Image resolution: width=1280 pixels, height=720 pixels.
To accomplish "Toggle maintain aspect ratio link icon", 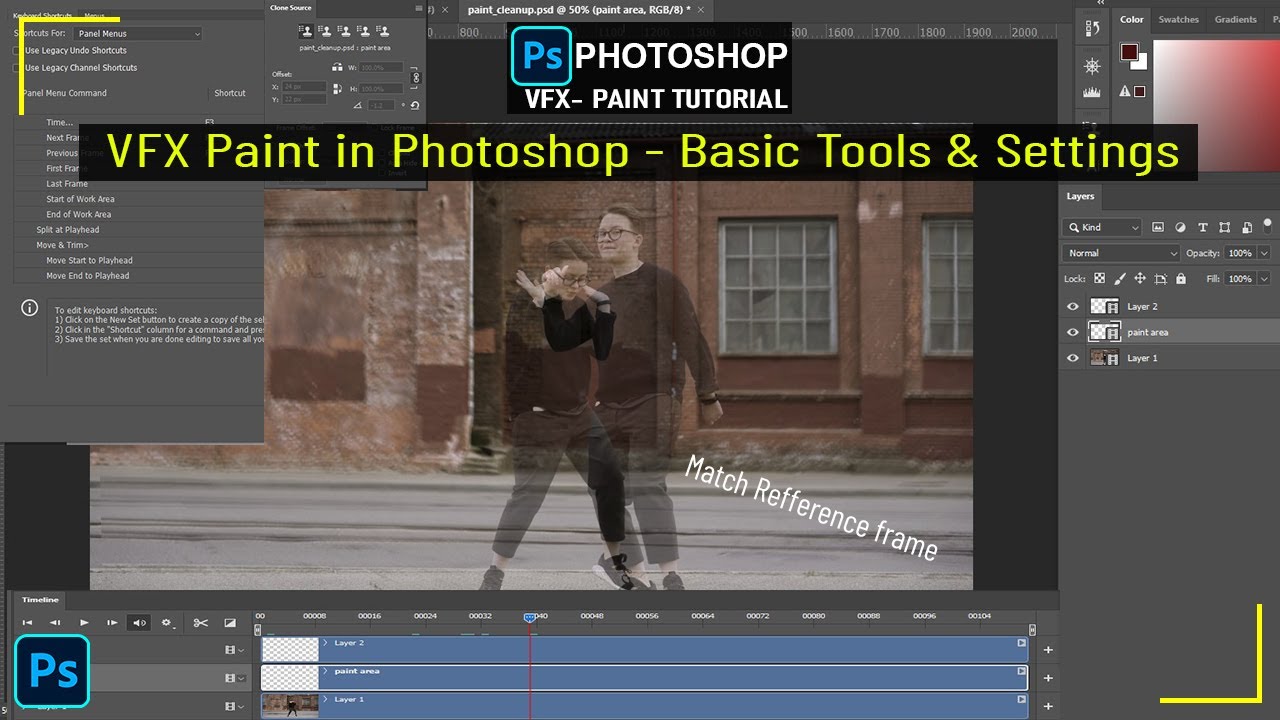I will [416, 78].
